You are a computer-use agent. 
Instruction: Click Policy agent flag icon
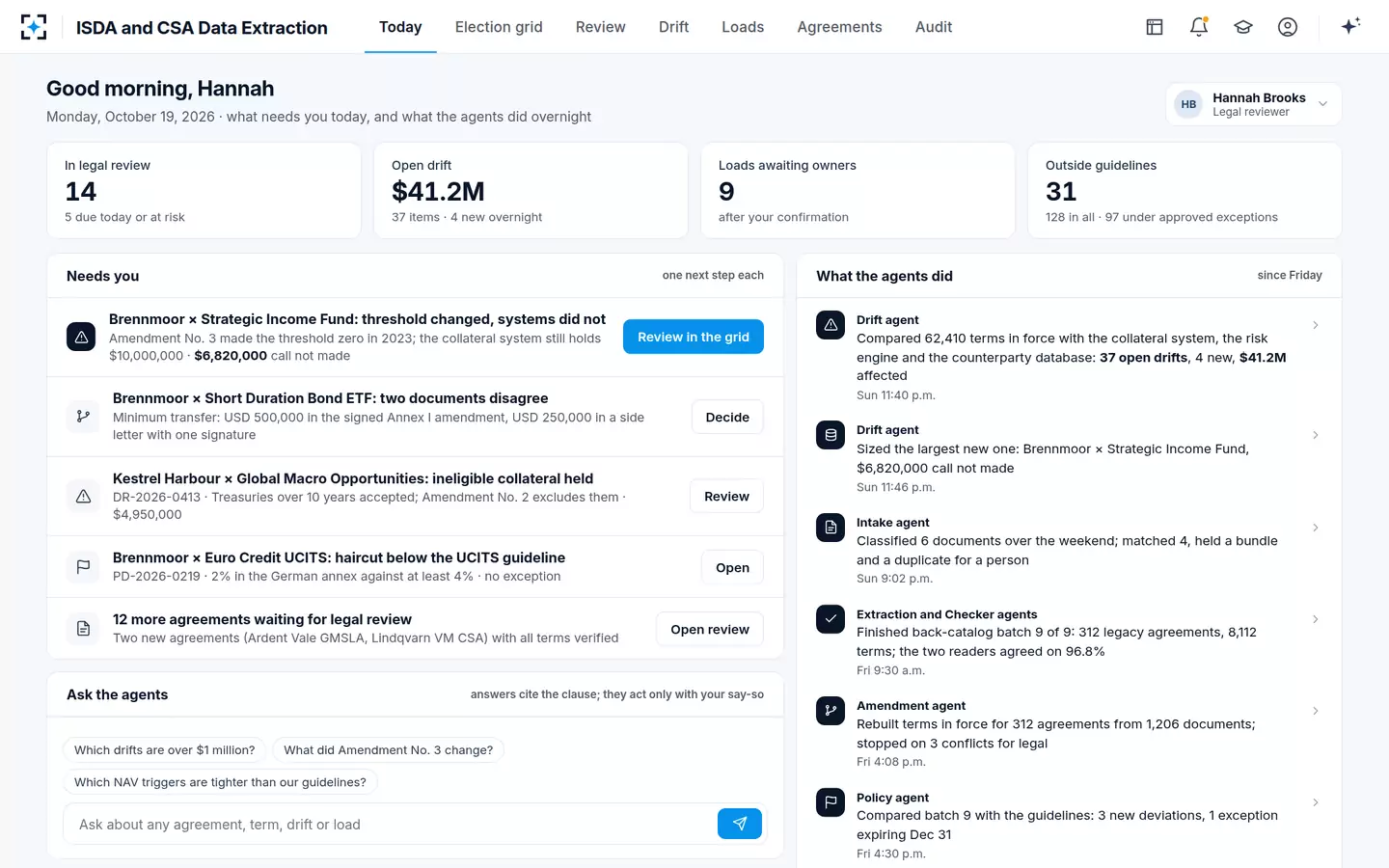point(831,802)
